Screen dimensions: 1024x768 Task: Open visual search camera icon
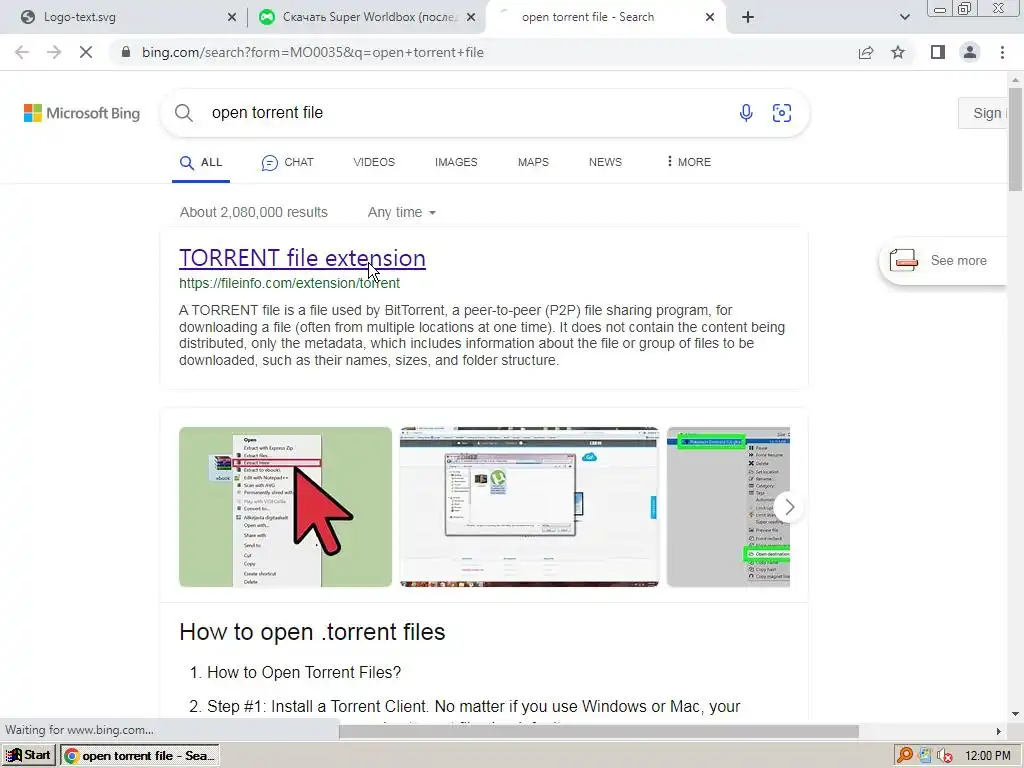(782, 113)
